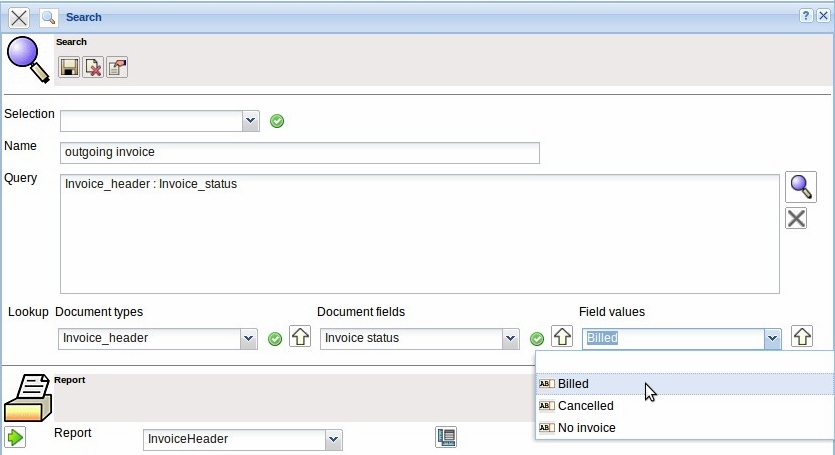Open the InvoiceHeader report dropdown
The height and width of the screenshot is (455, 835).
[x=333, y=439]
